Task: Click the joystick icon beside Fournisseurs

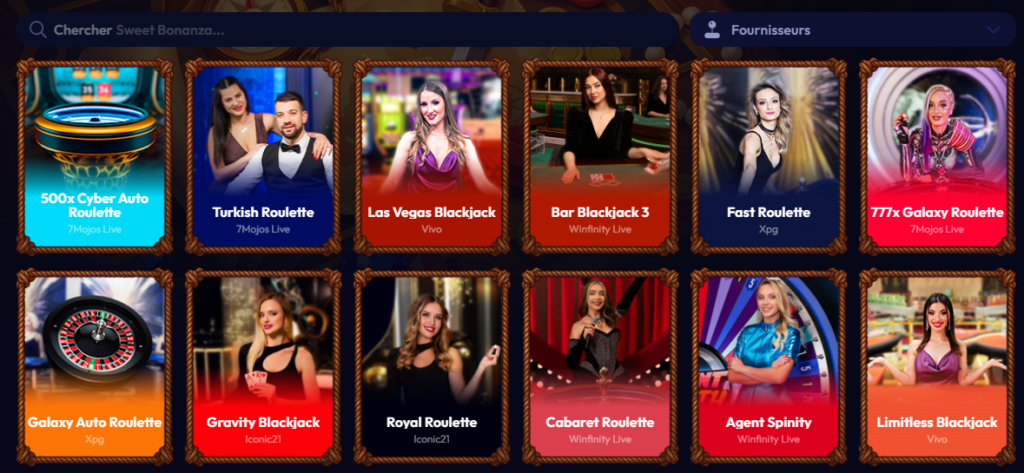Action: (712, 30)
